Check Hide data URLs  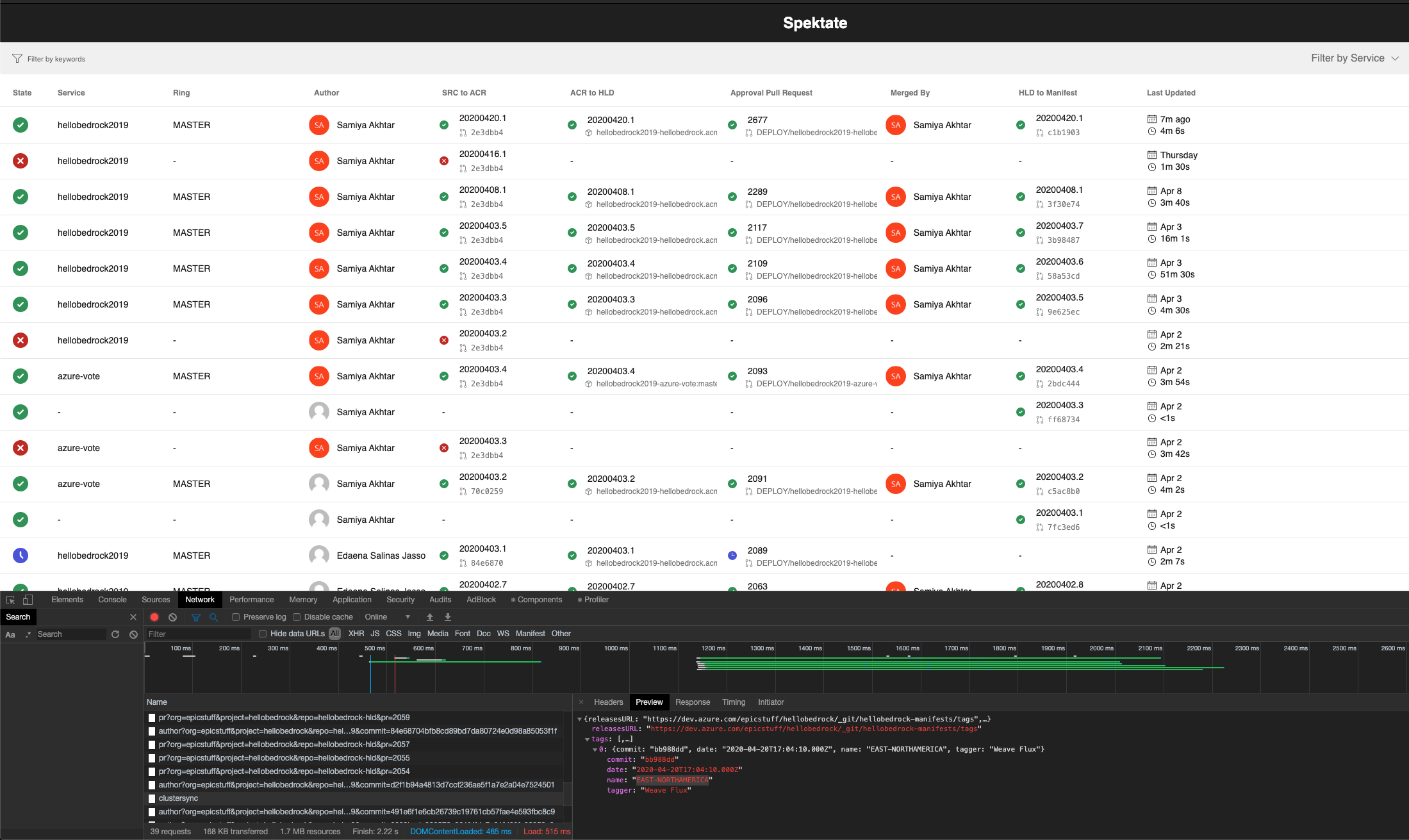point(263,634)
